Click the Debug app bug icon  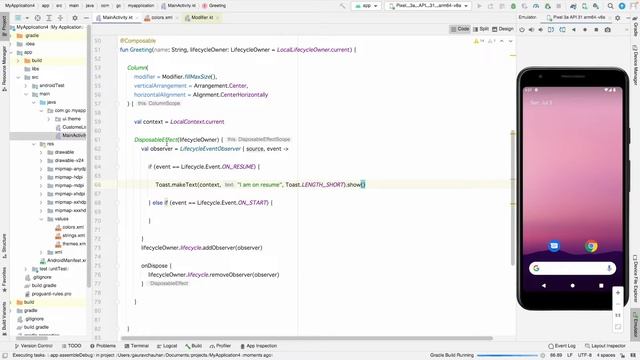point(513,6)
